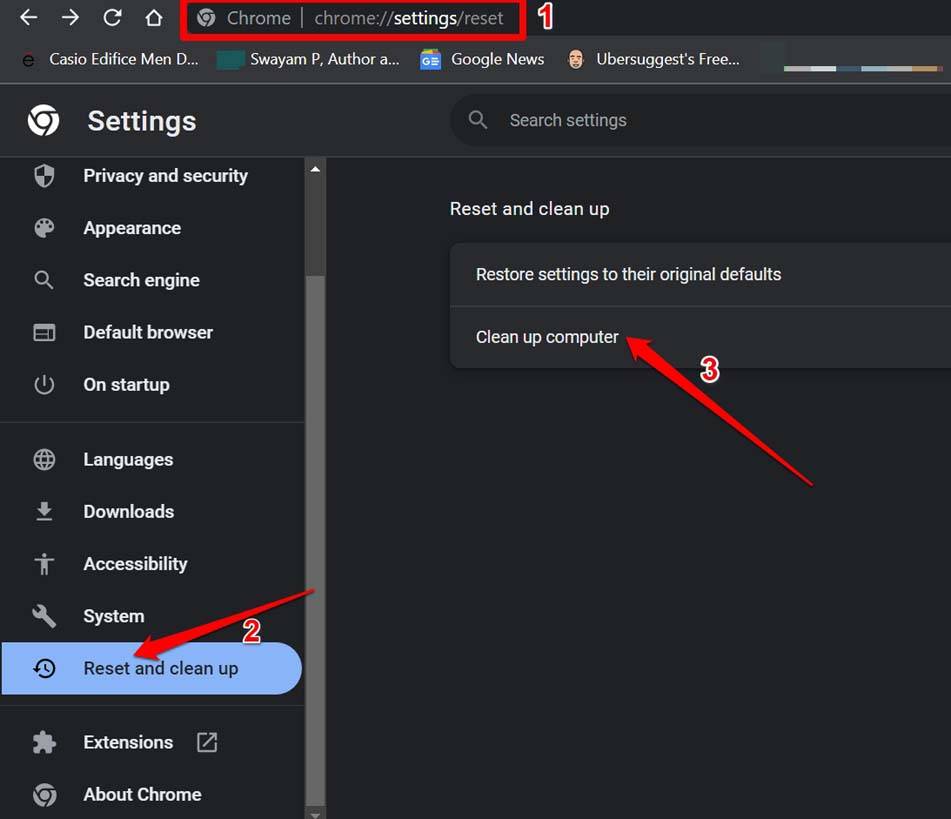This screenshot has height=819, width=951.
Task: Go to the home page icon
Action: 153,18
